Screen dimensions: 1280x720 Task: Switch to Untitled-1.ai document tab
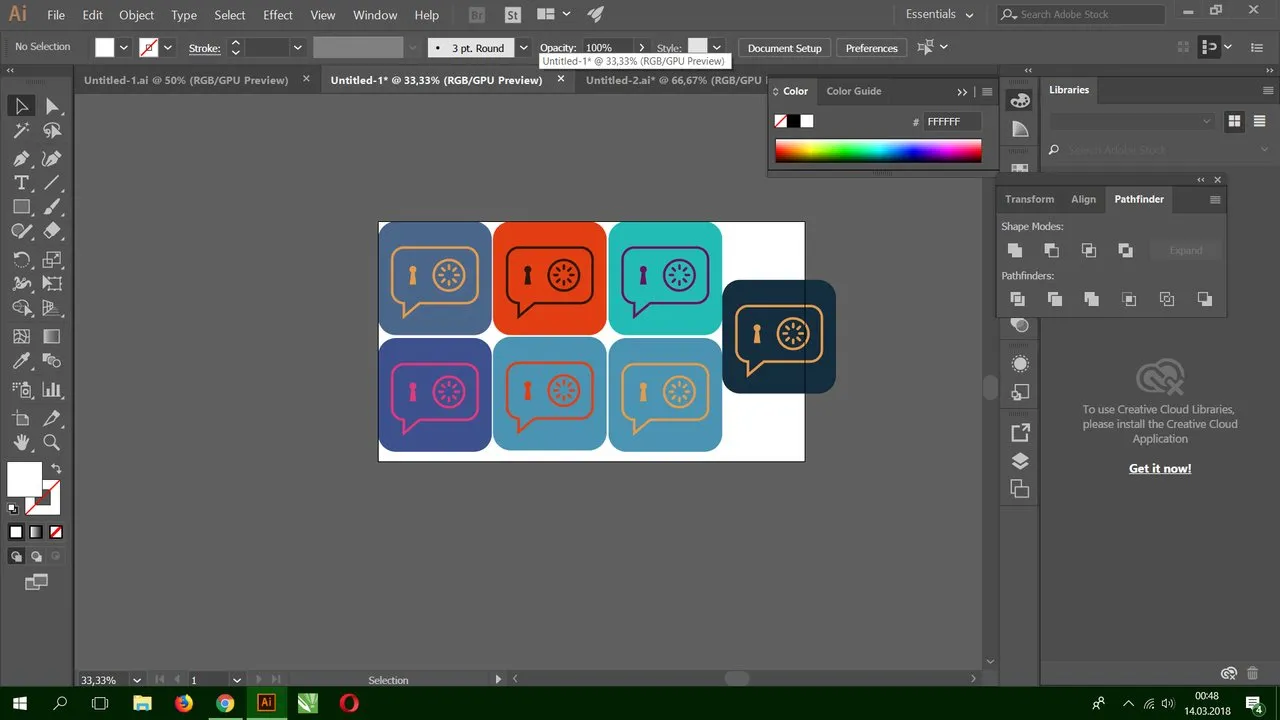(186, 80)
